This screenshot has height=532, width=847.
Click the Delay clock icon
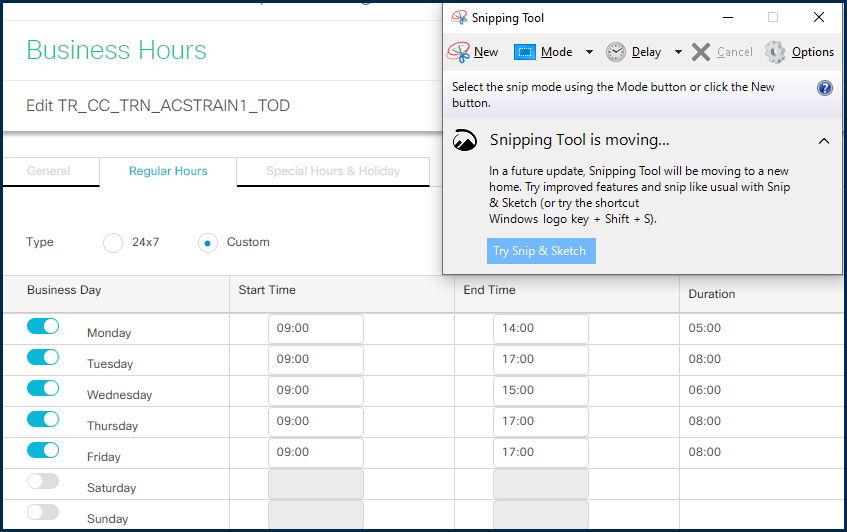(x=615, y=52)
